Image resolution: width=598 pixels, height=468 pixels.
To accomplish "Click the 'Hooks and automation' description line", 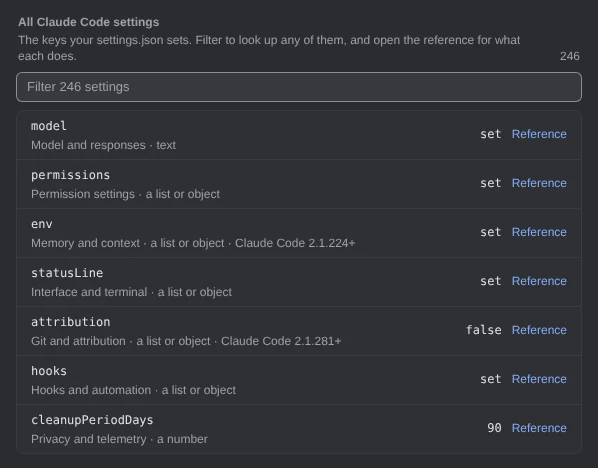I will coord(133,390).
